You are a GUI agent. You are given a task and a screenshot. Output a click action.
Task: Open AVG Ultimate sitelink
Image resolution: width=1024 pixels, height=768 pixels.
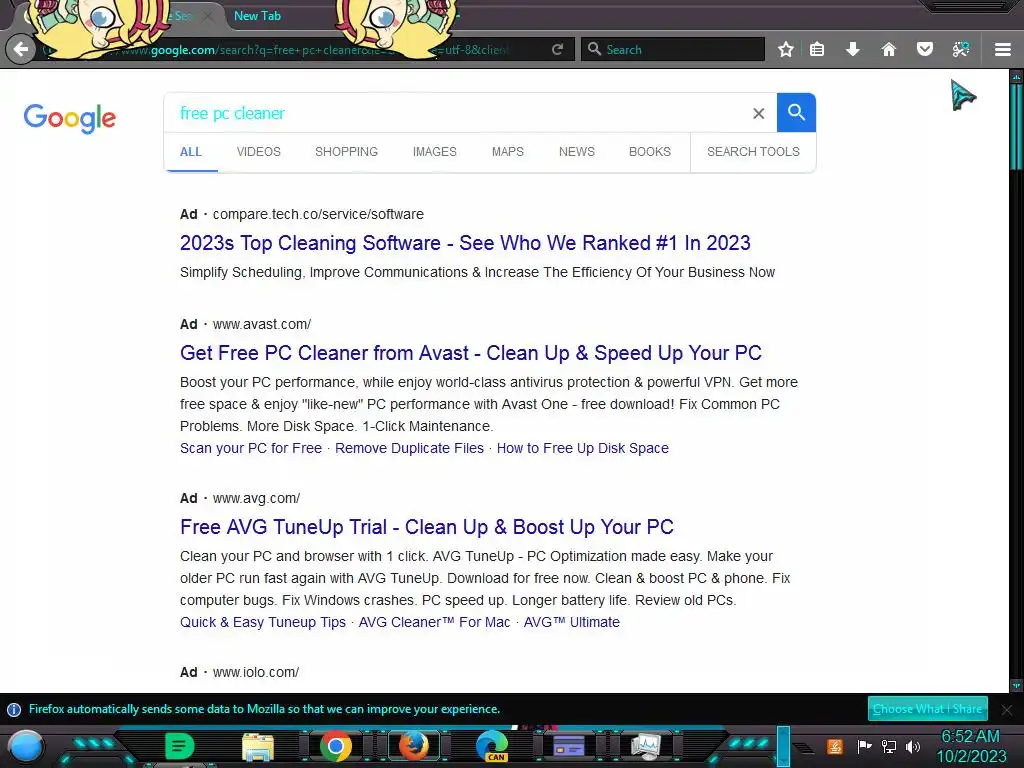coord(571,622)
